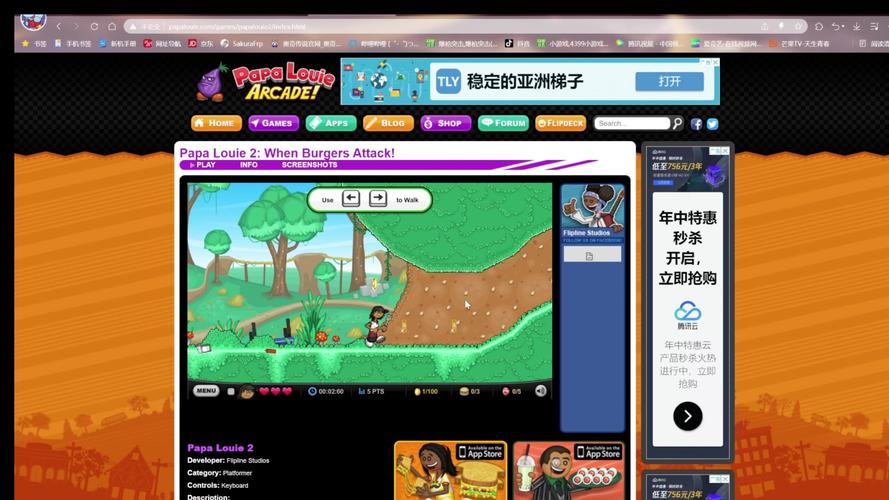
Task: Click the site Search input field
Action: pyautogui.click(x=631, y=123)
